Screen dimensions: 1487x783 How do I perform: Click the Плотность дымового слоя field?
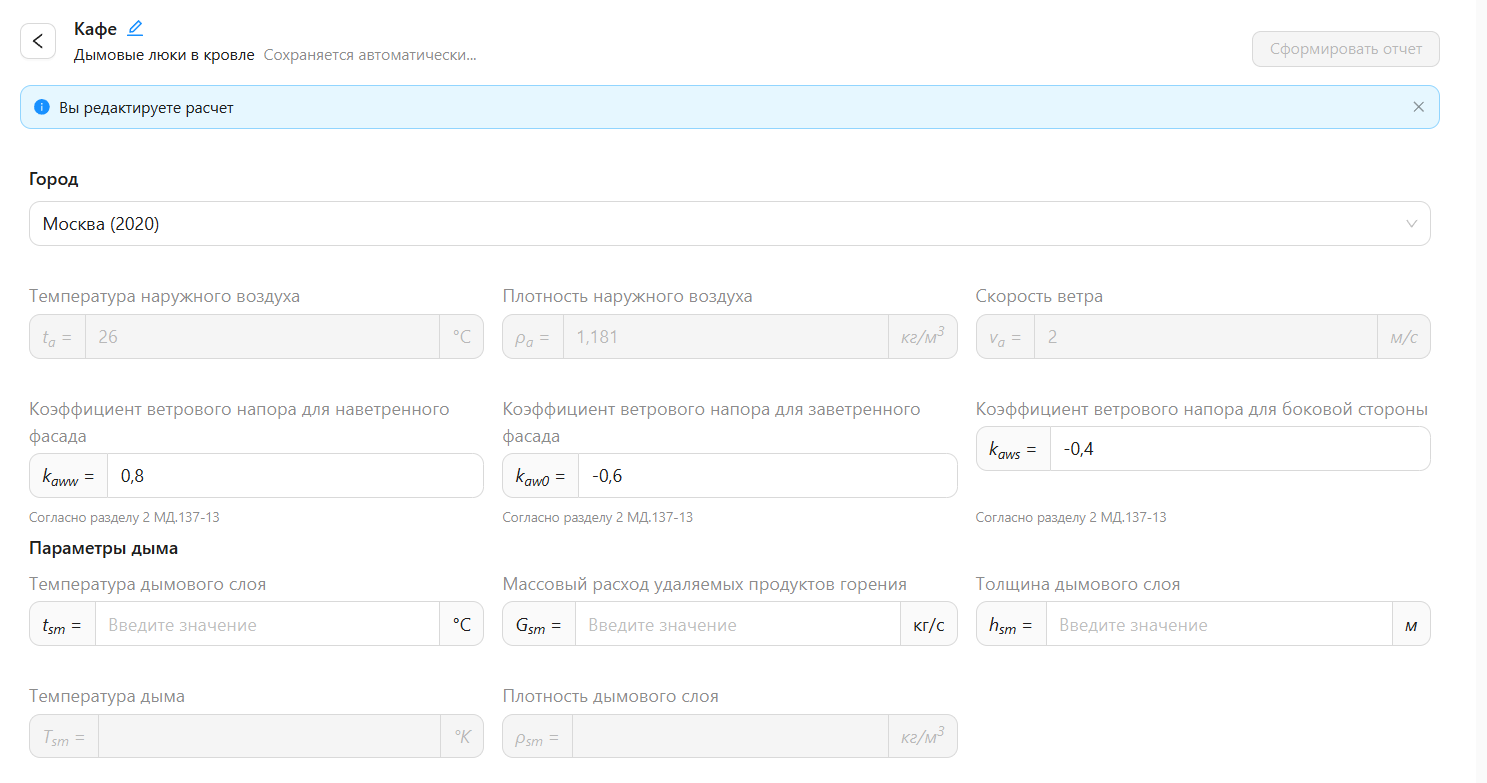(x=729, y=737)
